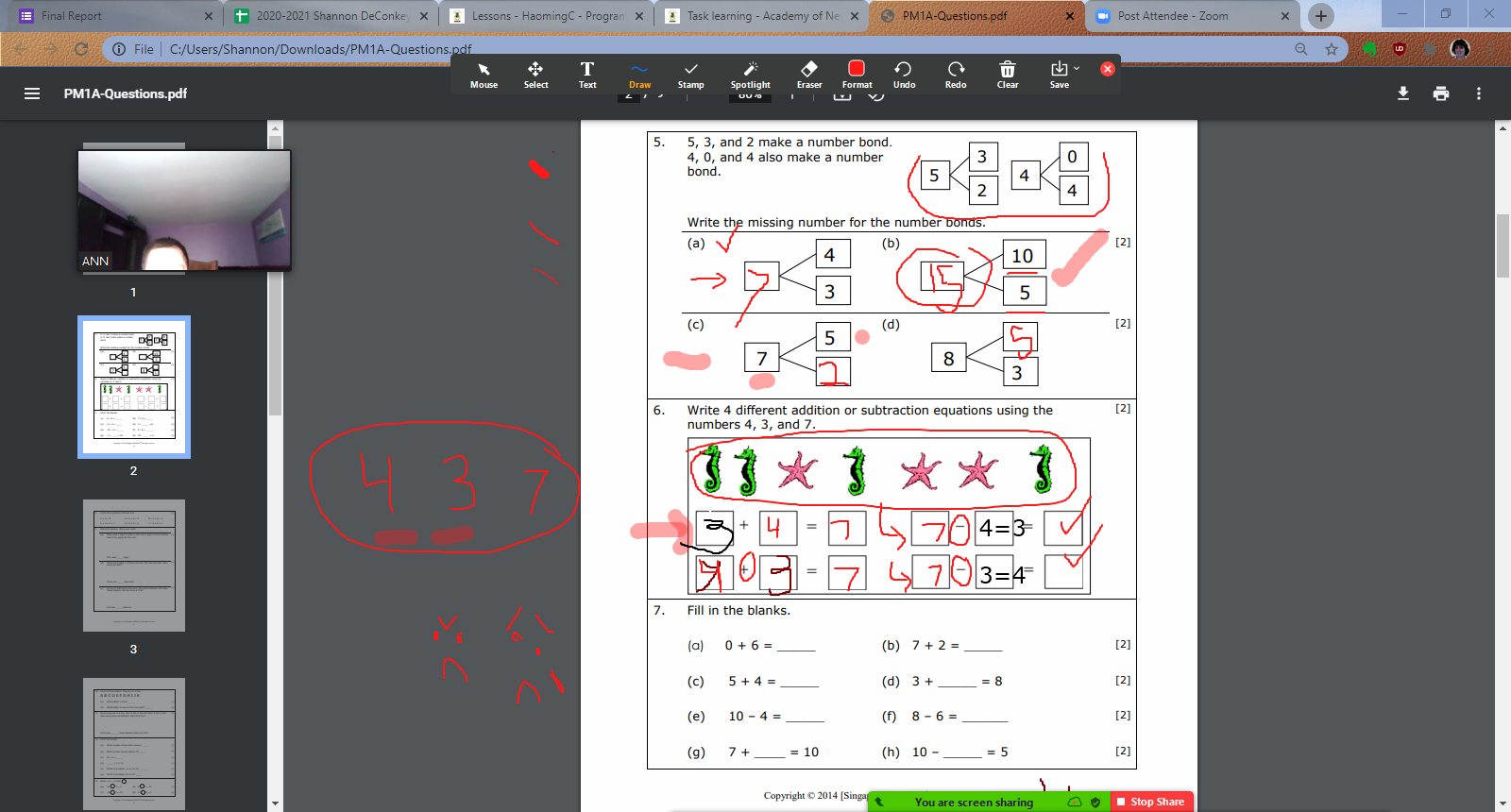Switch to the Final Report tab
1511x812 pixels.
point(115,16)
